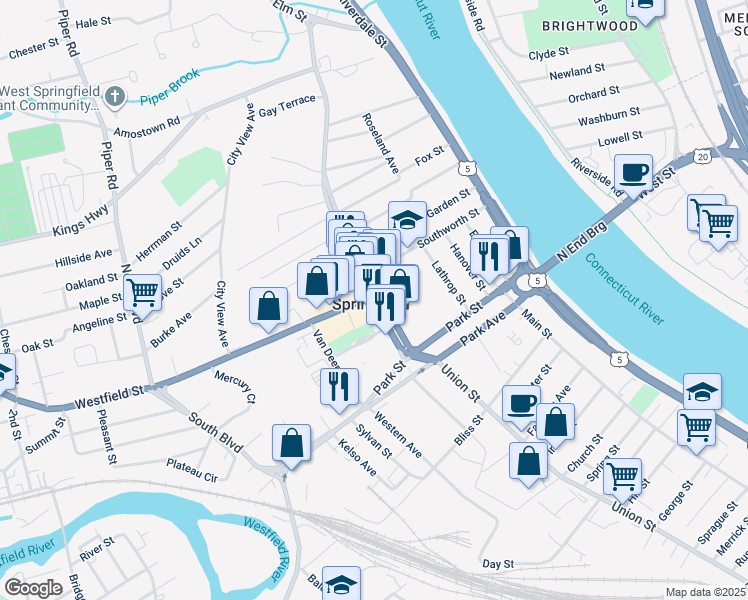Select the restaurant marker near Van Deene
The width and height of the screenshot is (748, 600).
(339, 389)
